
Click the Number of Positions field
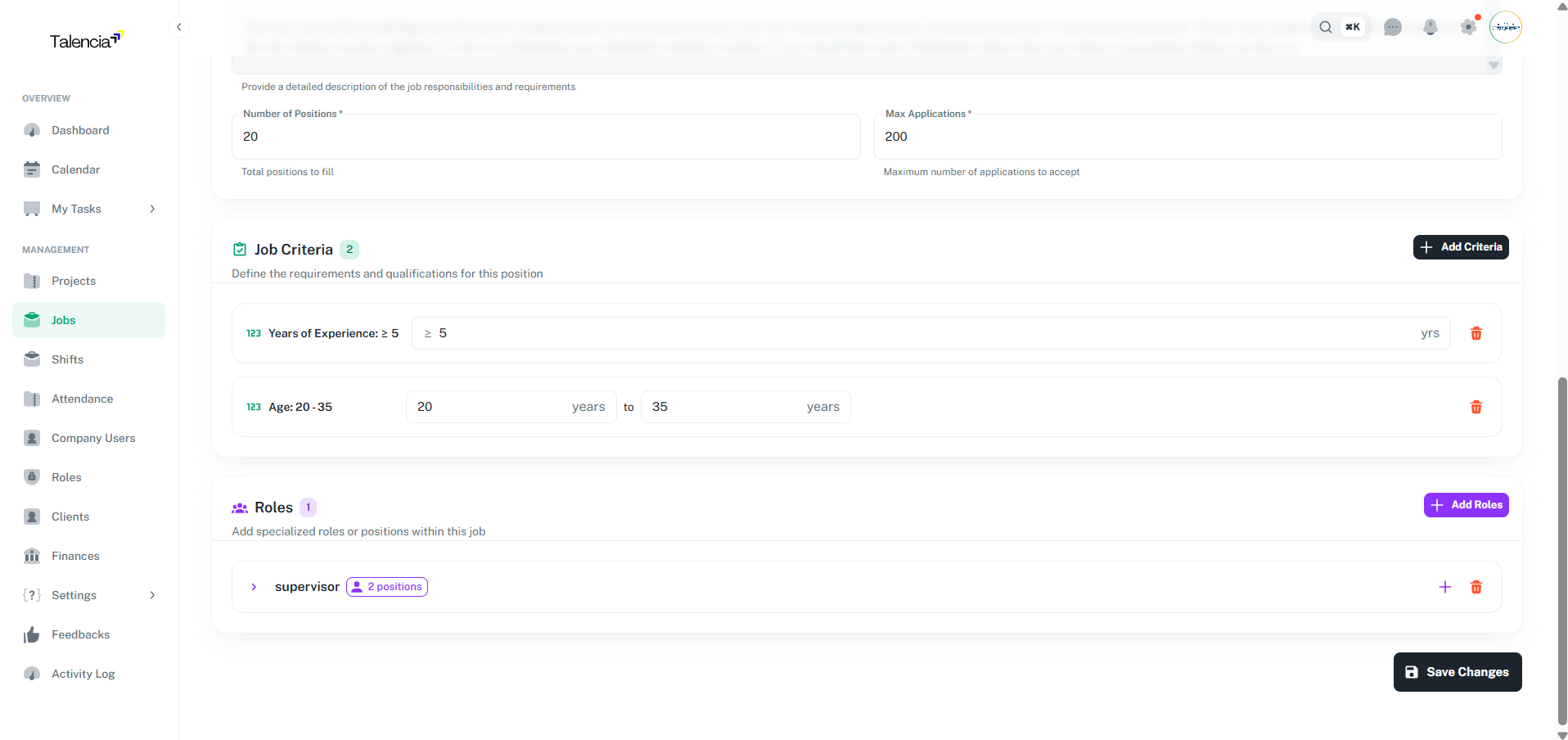pyautogui.click(x=545, y=137)
